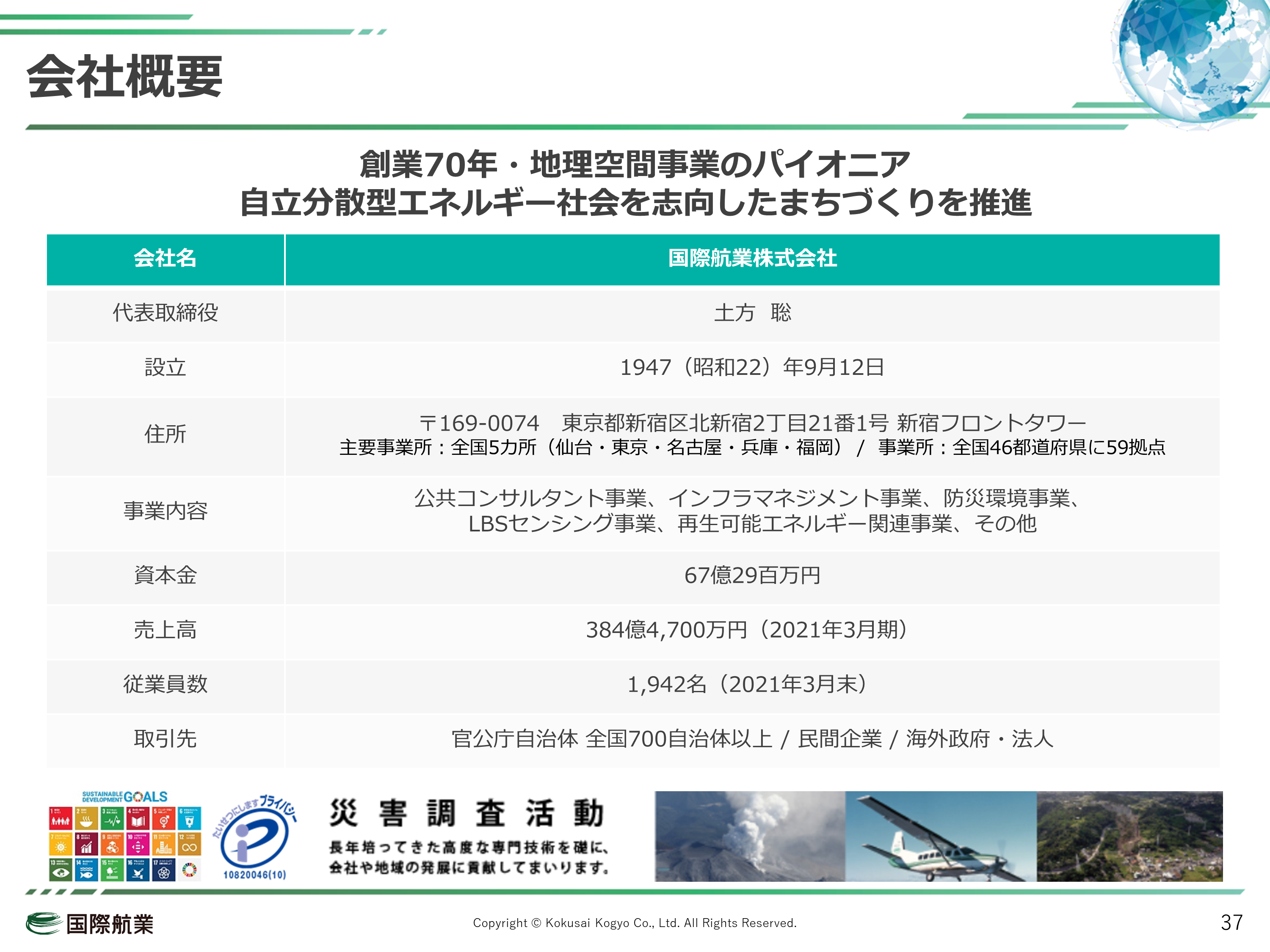Screen dimensions: 1270x952
Task: Click the line starting 会社や地域の発展に貢献
Action: [x=469, y=867]
